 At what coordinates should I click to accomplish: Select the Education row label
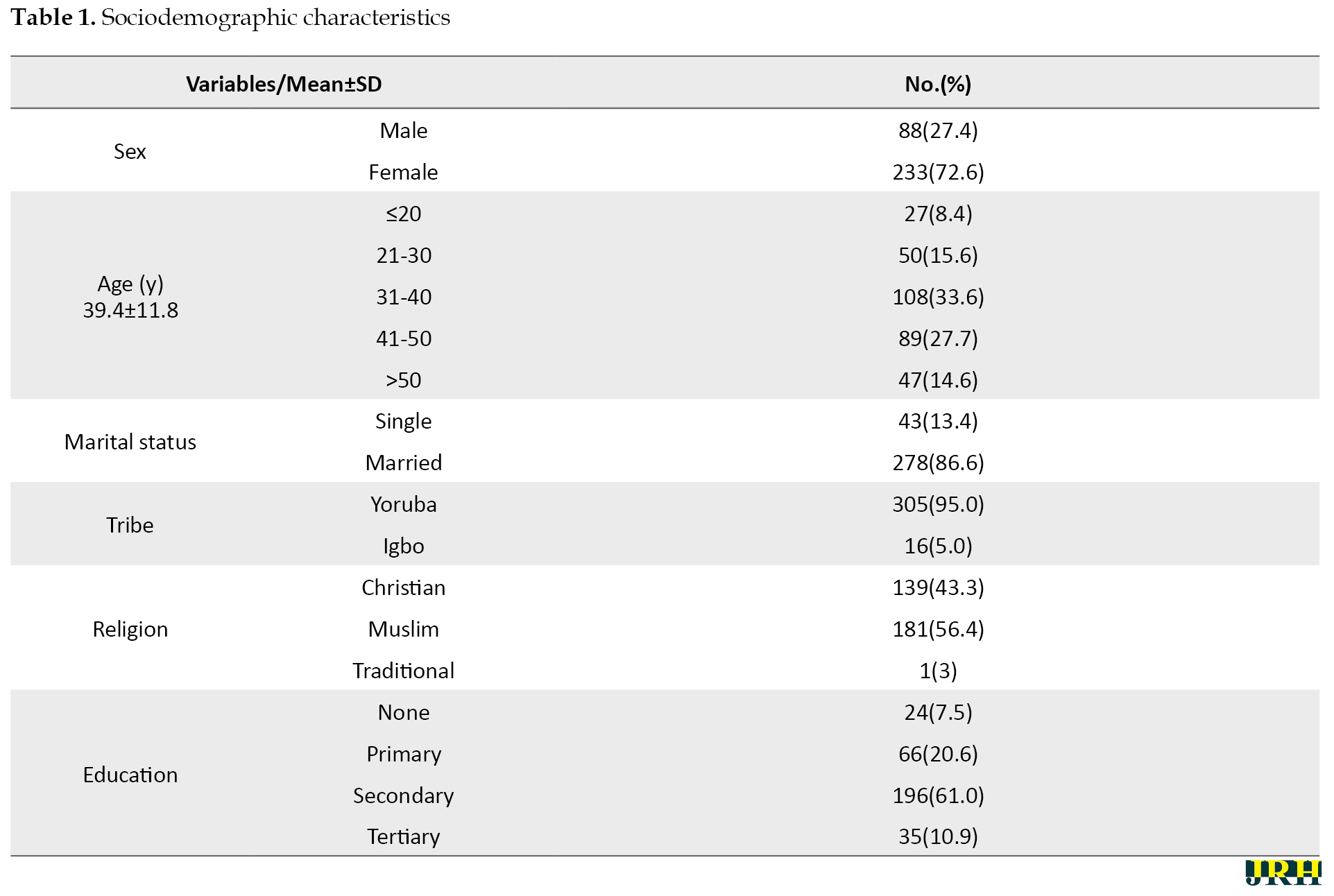point(130,775)
